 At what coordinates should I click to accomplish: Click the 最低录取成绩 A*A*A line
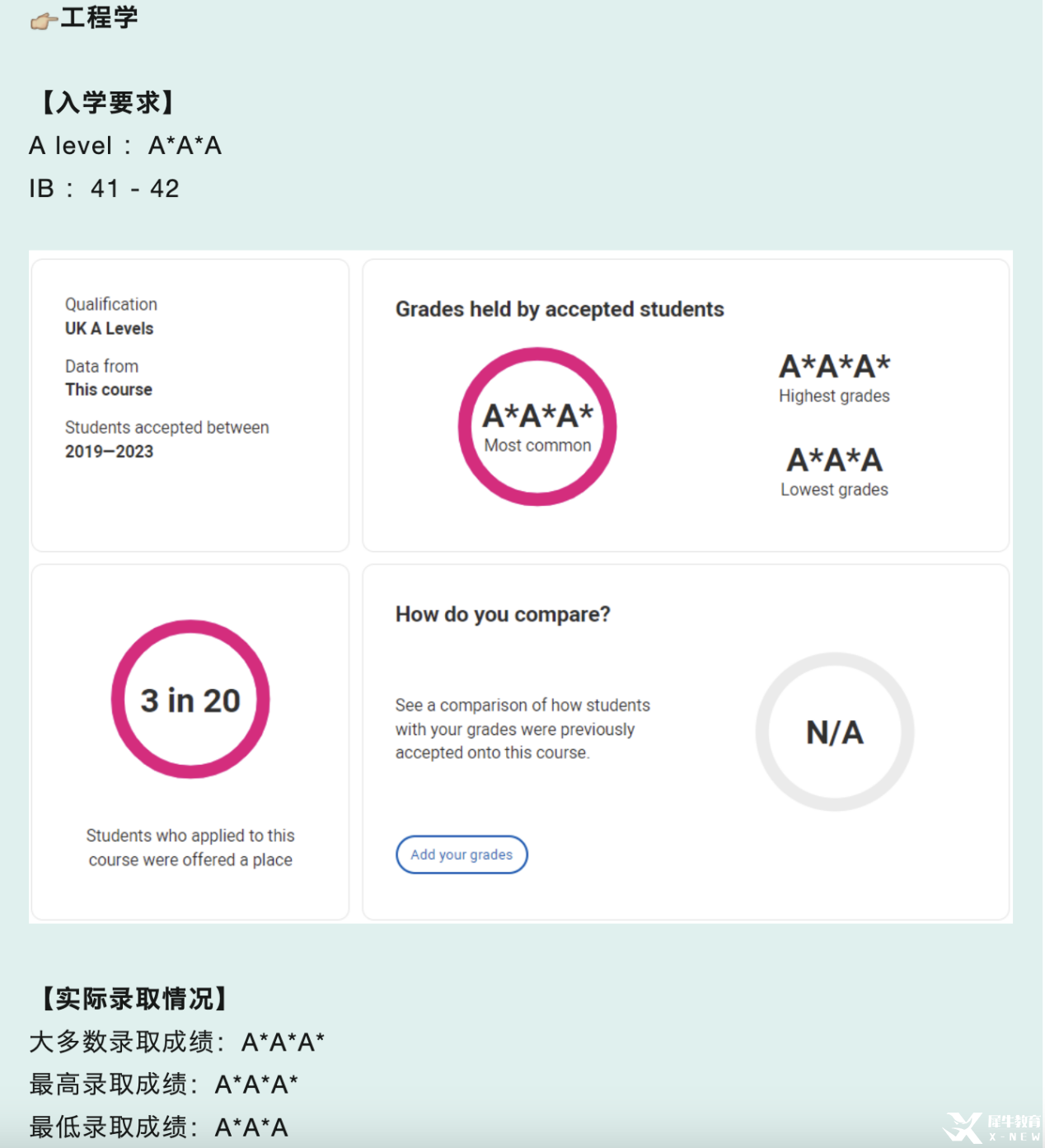pos(159,1127)
